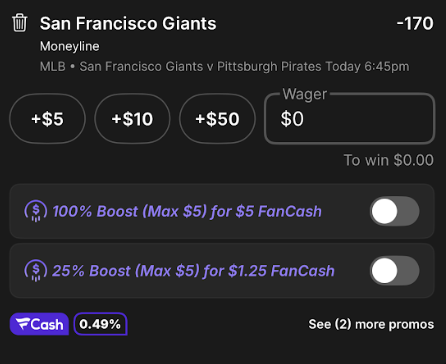This screenshot has width=446, height=364.
Task: Enable the 25% Boost toggle
Action: coord(395,270)
